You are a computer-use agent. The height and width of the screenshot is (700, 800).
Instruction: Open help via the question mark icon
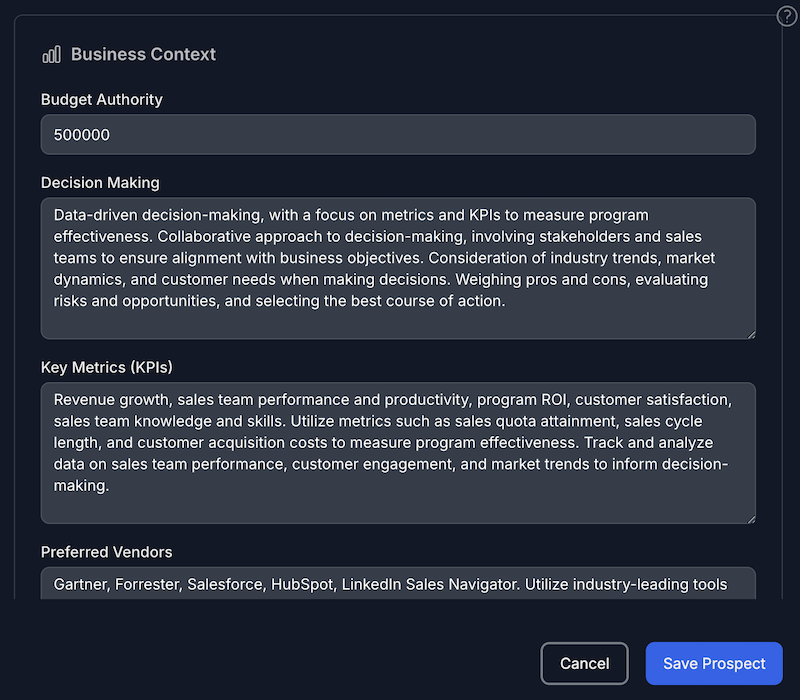pyautogui.click(x=787, y=16)
